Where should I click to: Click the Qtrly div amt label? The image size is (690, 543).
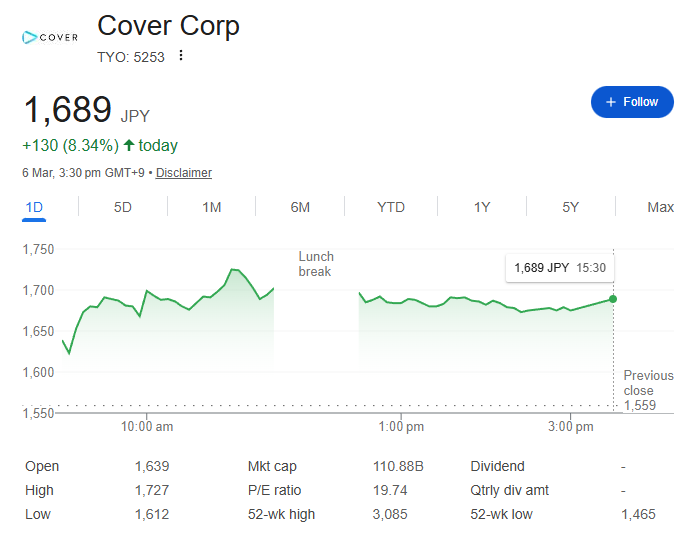tap(510, 490)
